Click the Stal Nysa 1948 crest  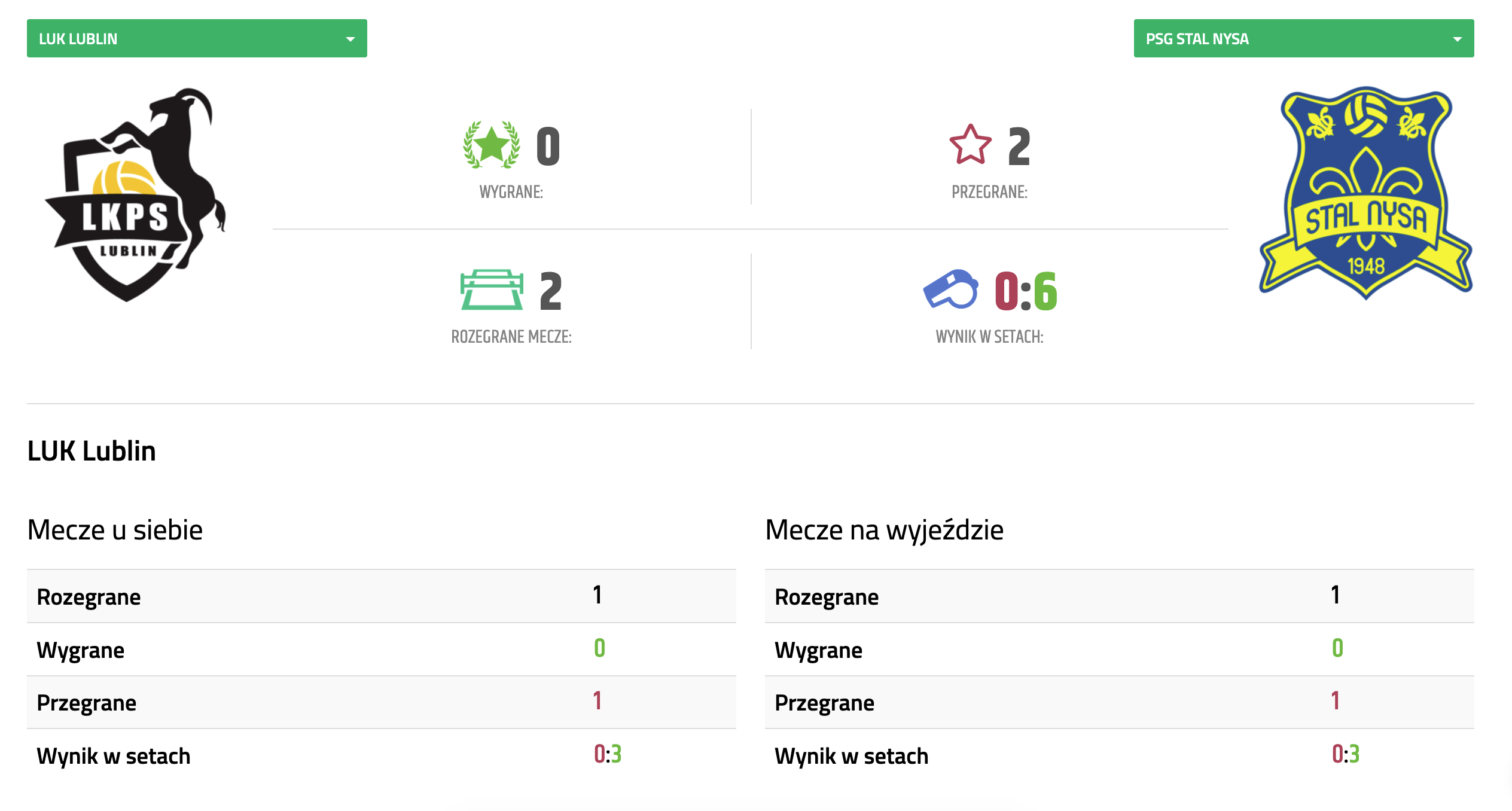(1365, 193)
